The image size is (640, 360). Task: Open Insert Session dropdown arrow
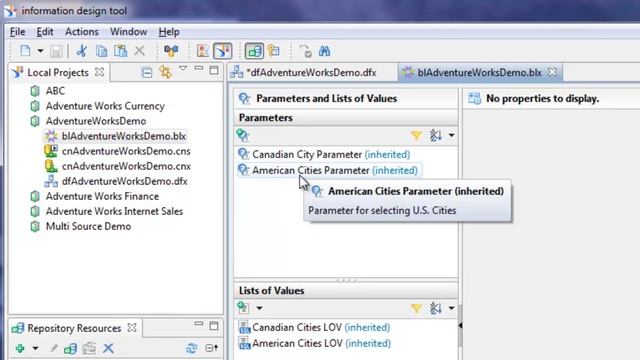(x=36, y=349)
